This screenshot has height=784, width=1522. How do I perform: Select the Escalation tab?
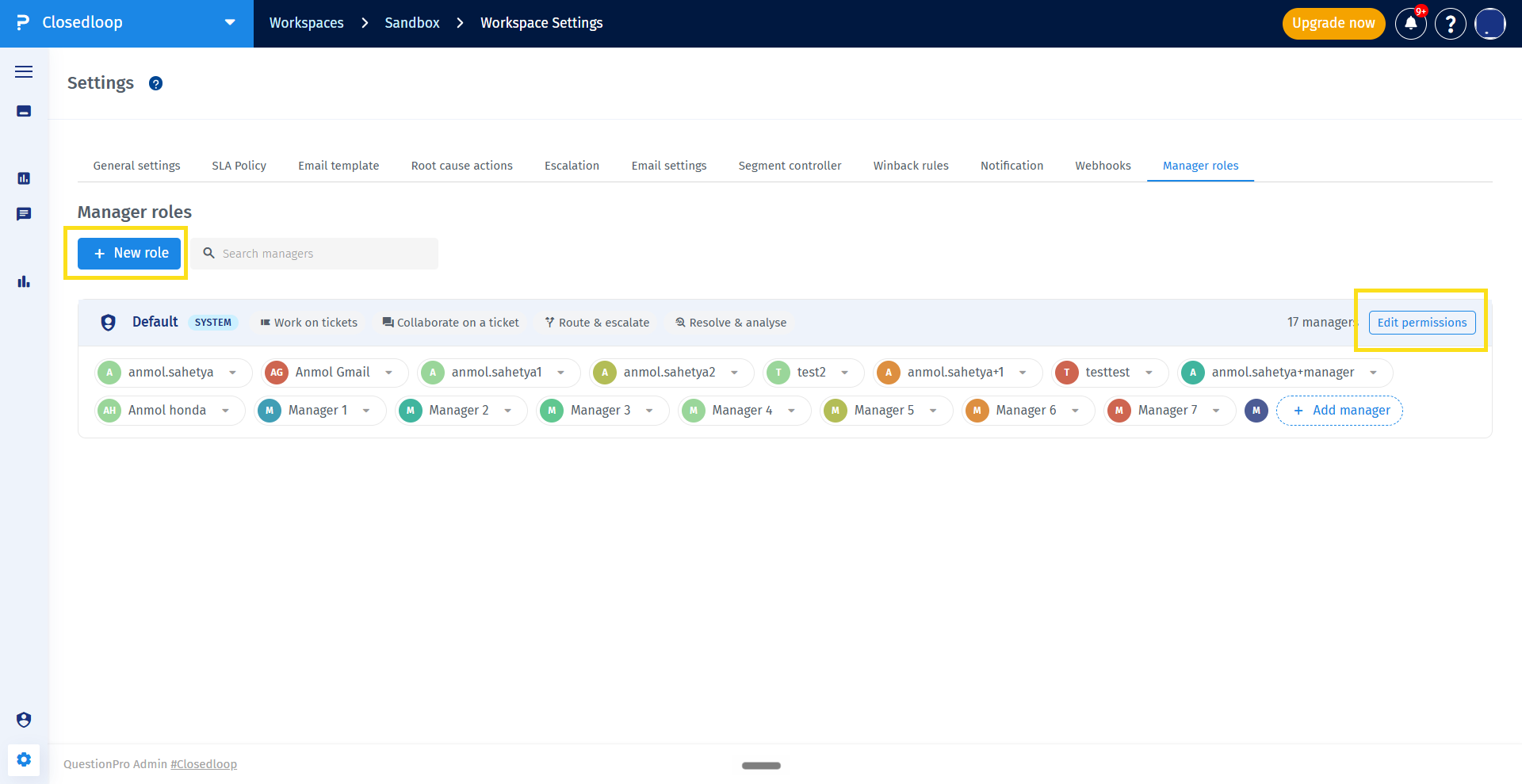point(572,166)
